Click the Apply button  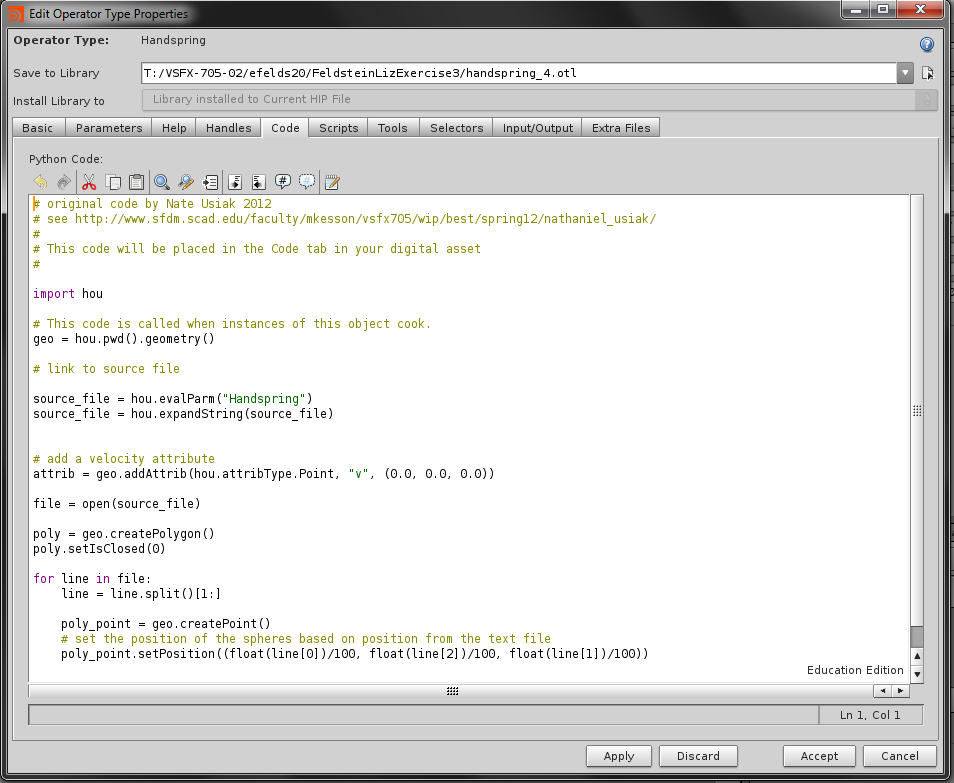618,756
